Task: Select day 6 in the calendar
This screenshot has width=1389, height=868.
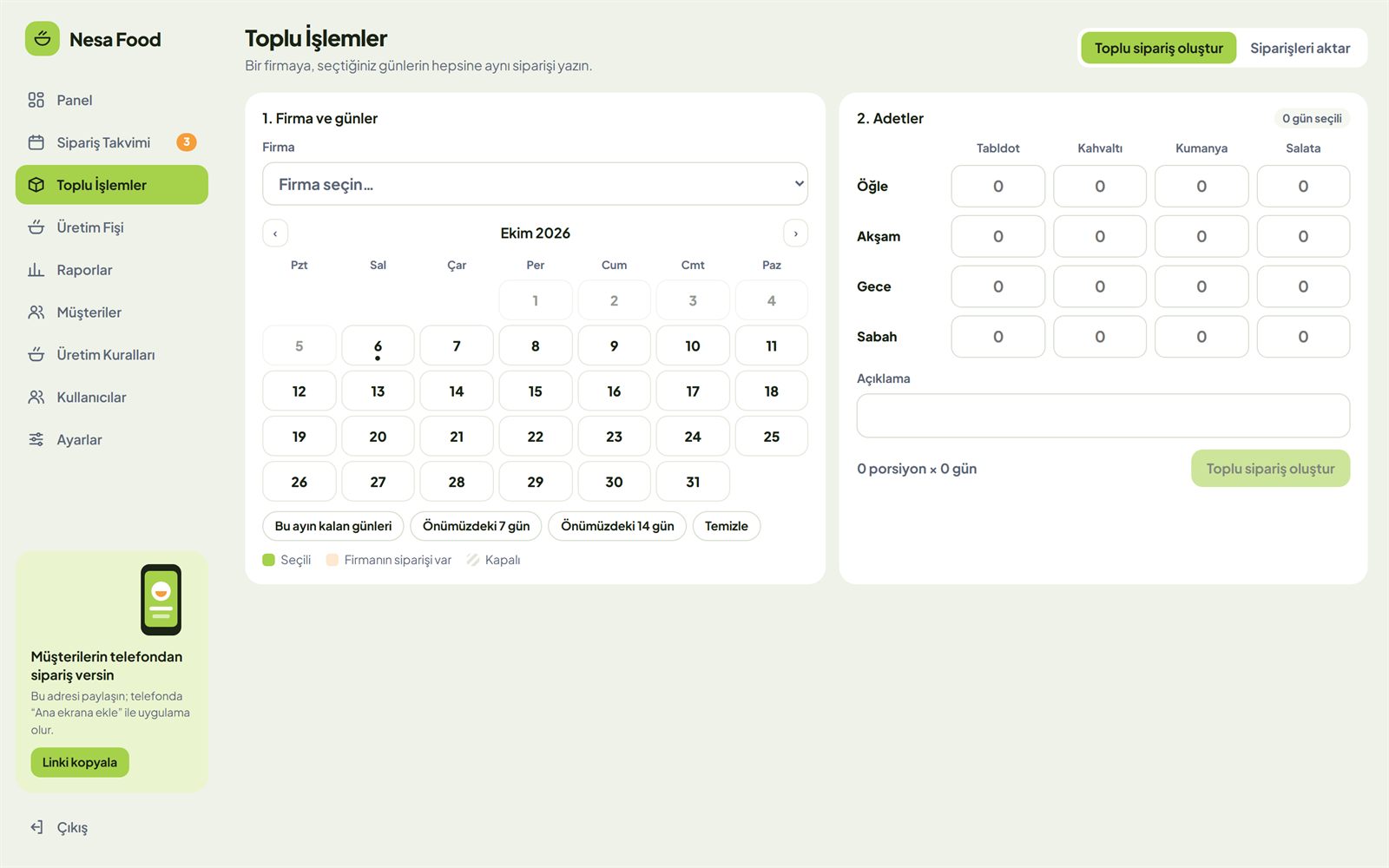Action: 378,346
